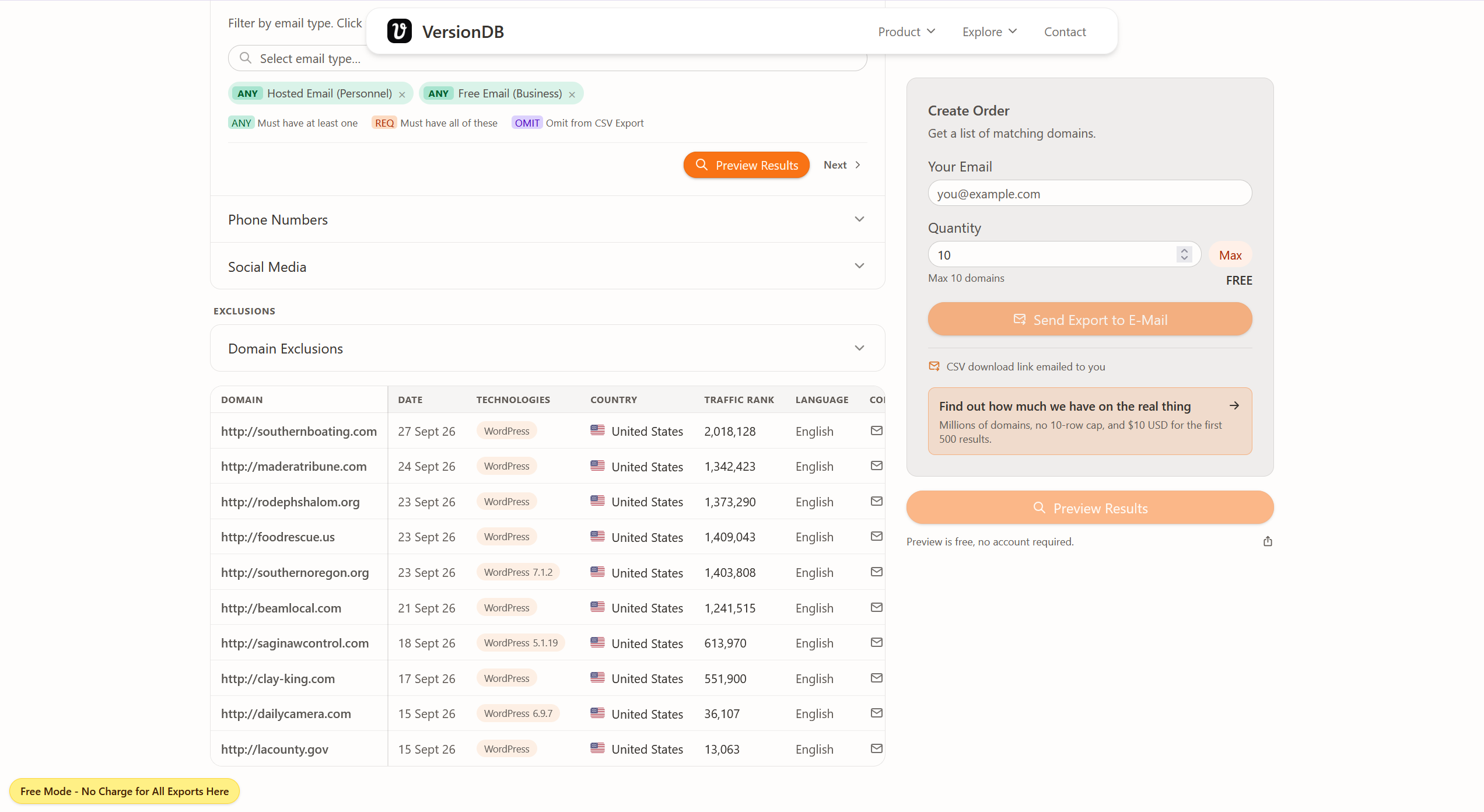
Task: Set quantity to Max
Action: (x=1230, y=255)
